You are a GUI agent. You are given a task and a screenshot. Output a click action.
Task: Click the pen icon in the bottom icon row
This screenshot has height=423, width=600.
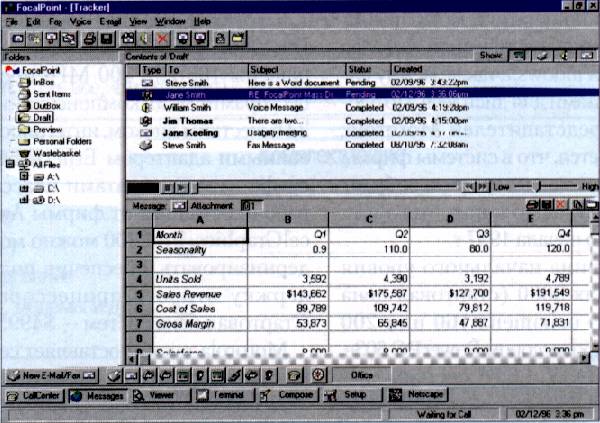234,376
